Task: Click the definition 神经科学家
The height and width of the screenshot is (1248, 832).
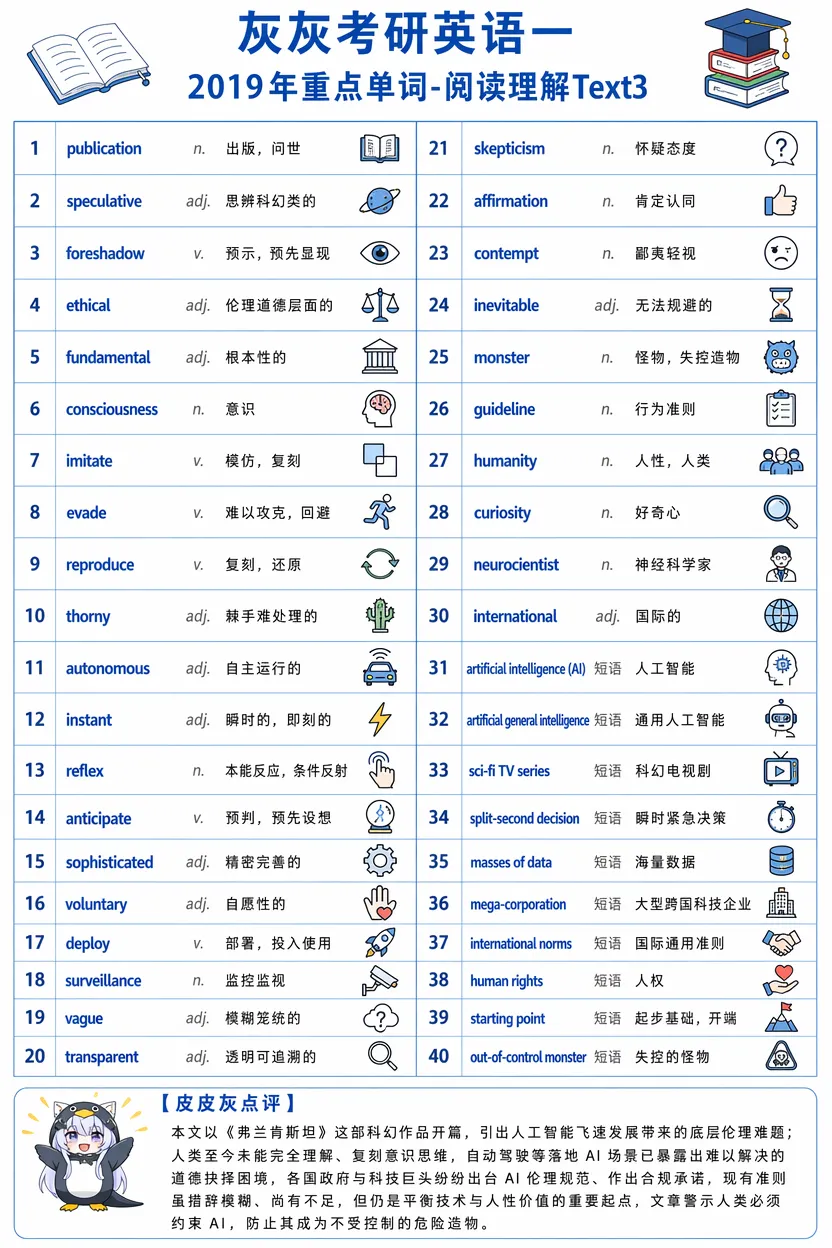Action: (673, 565)
